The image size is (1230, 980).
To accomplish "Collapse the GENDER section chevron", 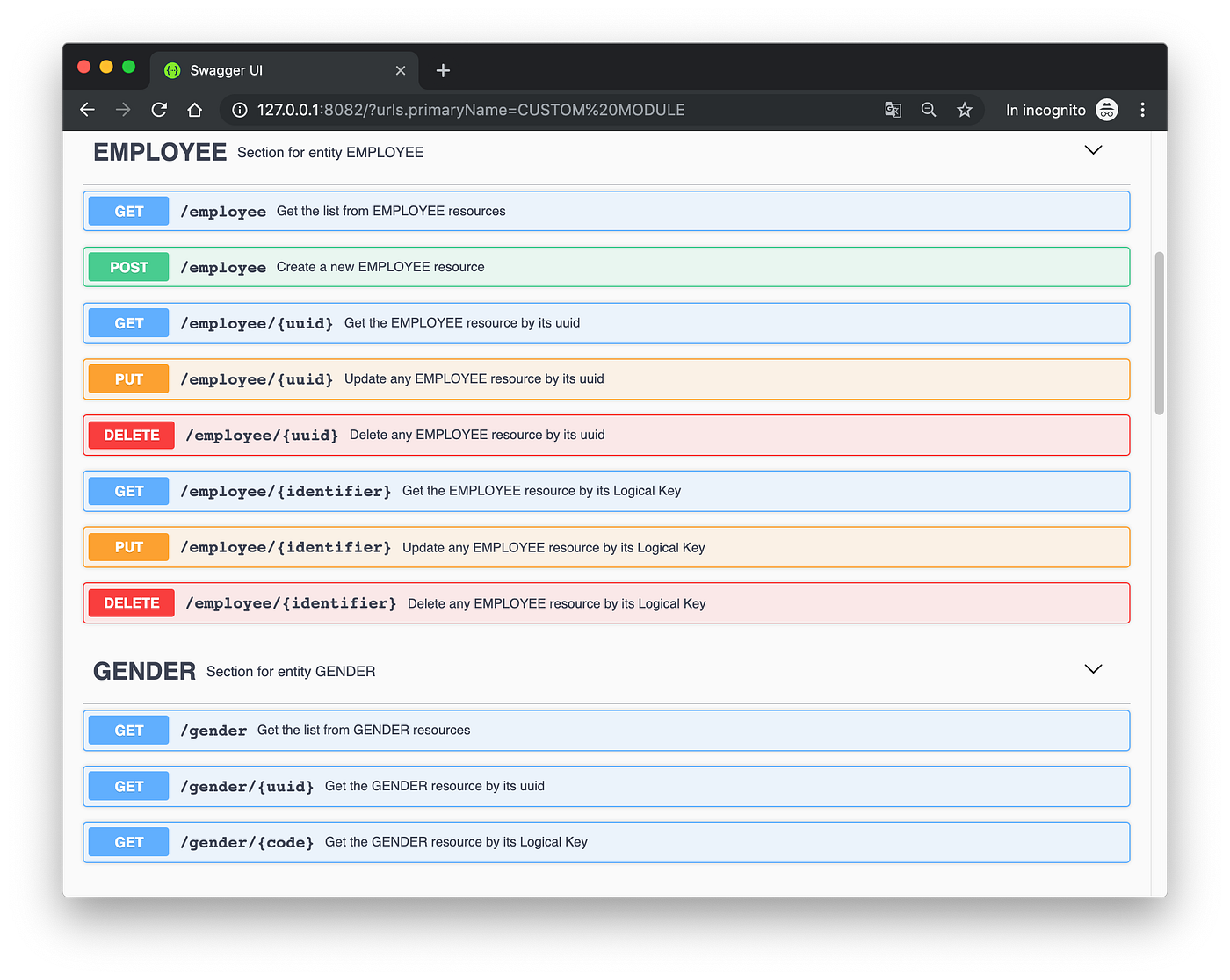I will (1093, 668).
